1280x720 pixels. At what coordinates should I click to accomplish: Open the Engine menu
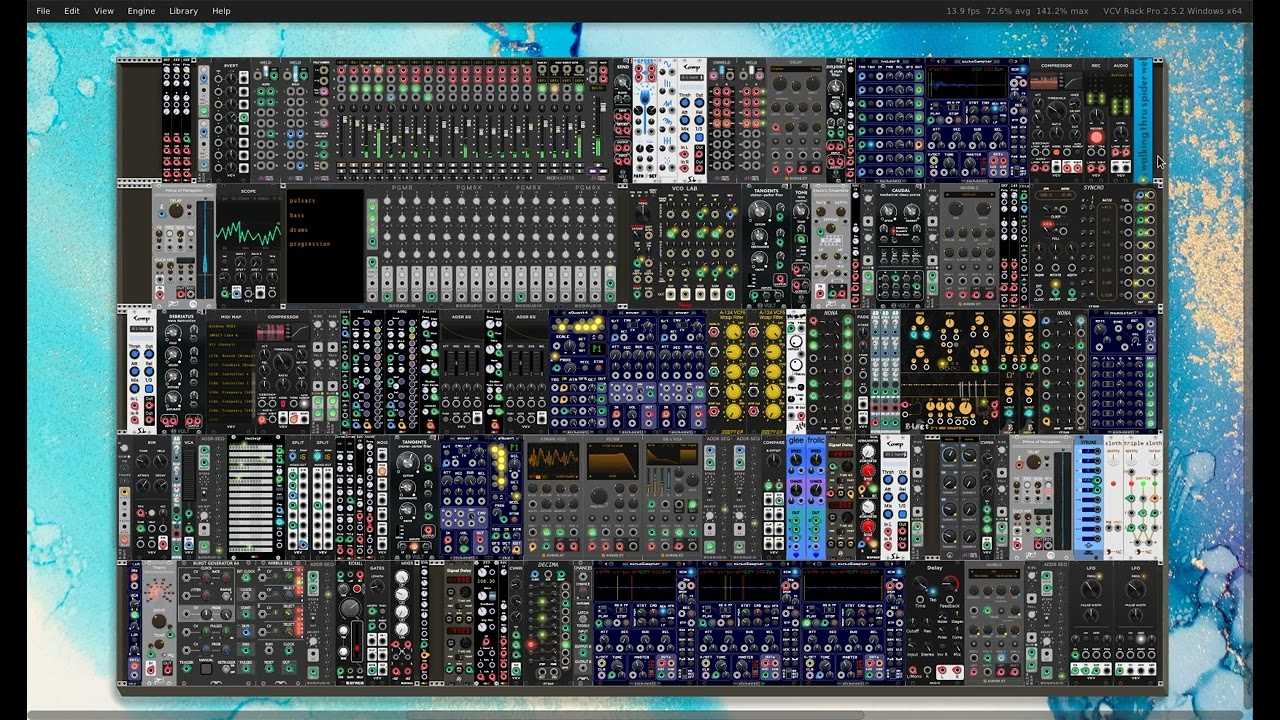[141, 11]
